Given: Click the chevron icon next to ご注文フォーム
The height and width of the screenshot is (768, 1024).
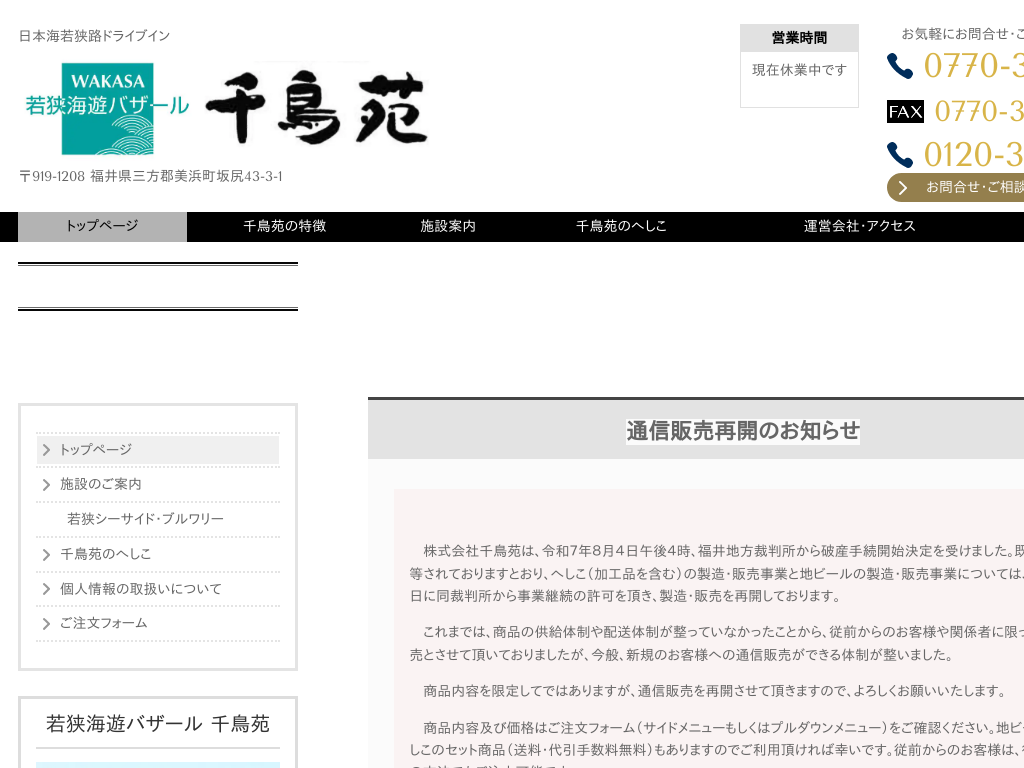Looking at the screenshot, I should point(46,623).
